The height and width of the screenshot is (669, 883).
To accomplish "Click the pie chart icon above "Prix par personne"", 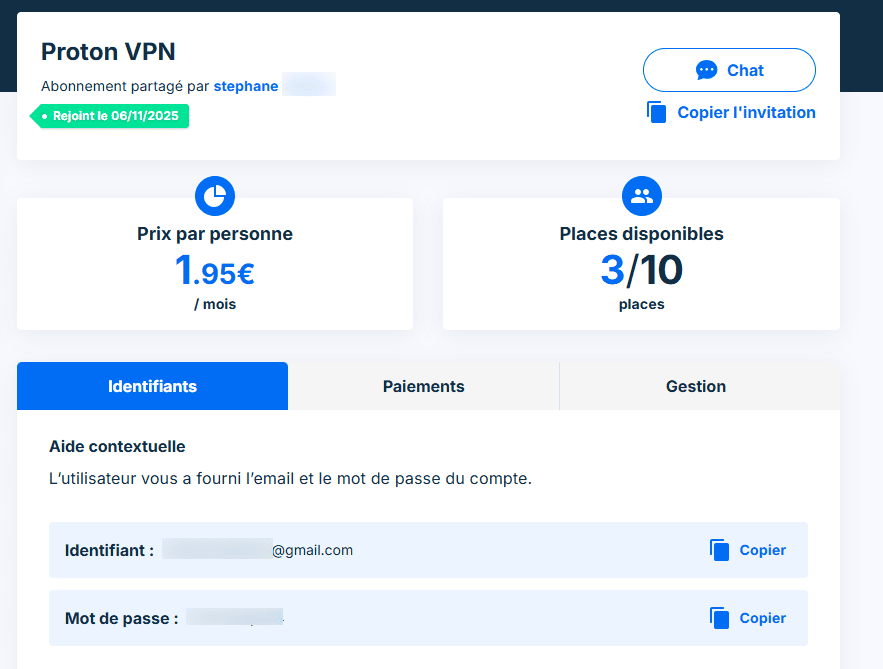I will pos(214,196).
